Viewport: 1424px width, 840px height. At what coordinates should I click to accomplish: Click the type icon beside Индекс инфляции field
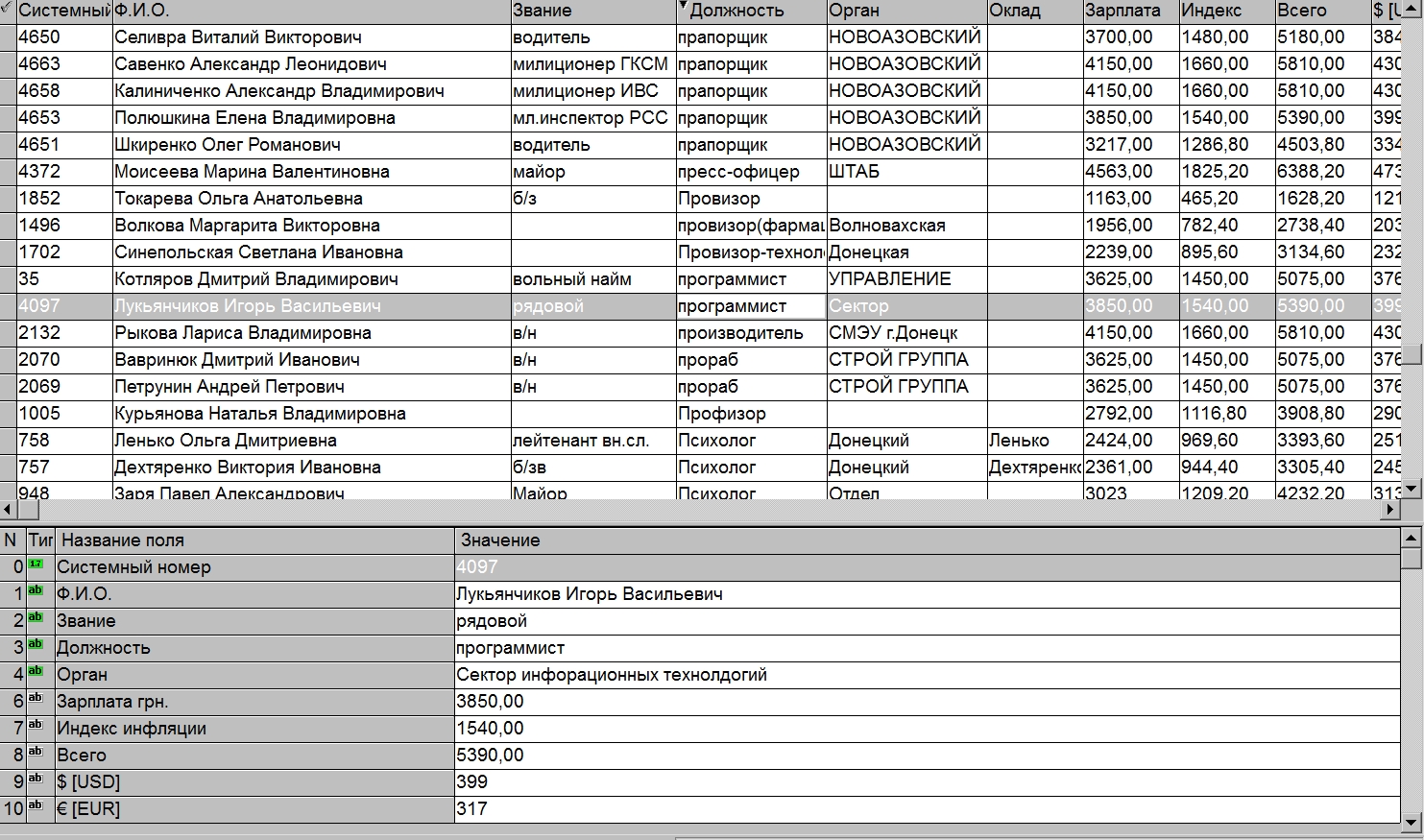pyautogui.click(x=36, y=725)
